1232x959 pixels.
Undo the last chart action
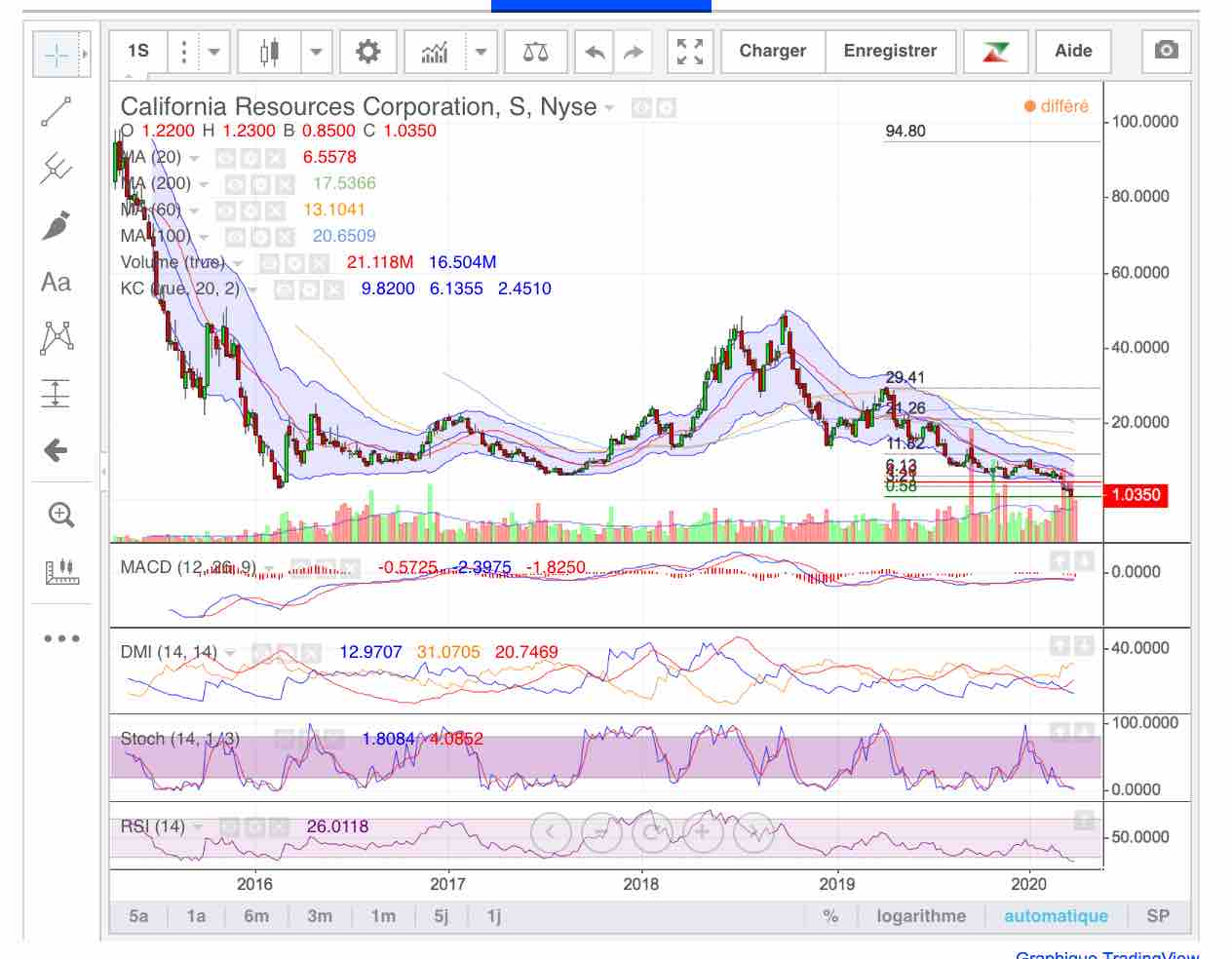[595, 52]
